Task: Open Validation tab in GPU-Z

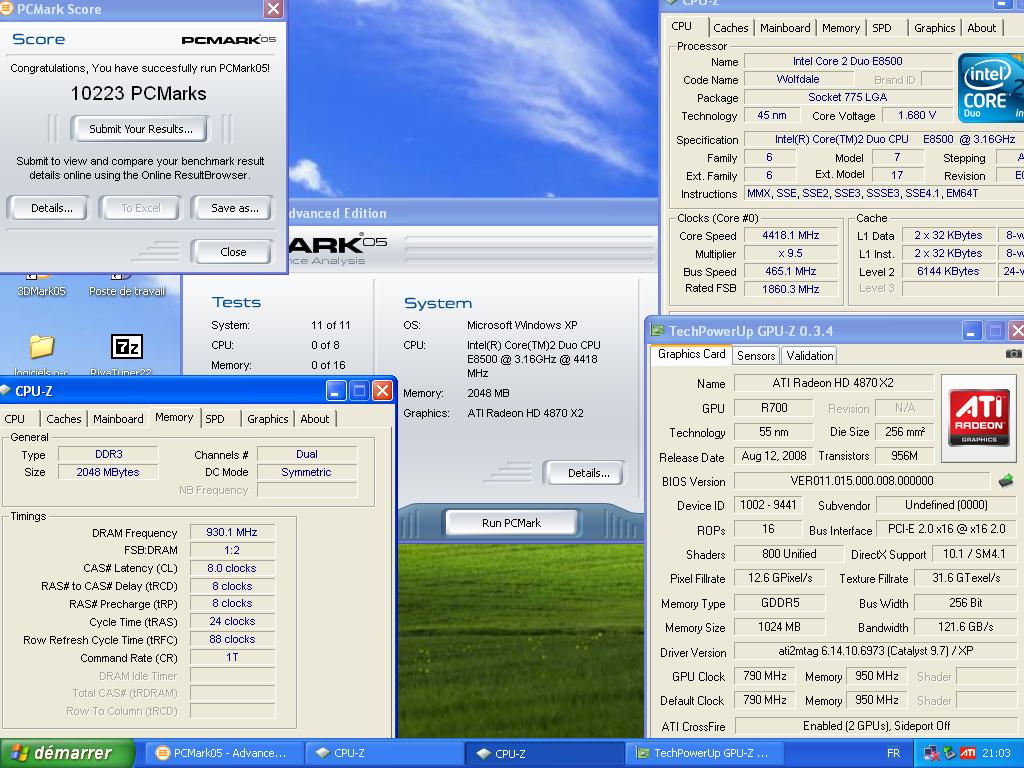Action: click(810, 355)
